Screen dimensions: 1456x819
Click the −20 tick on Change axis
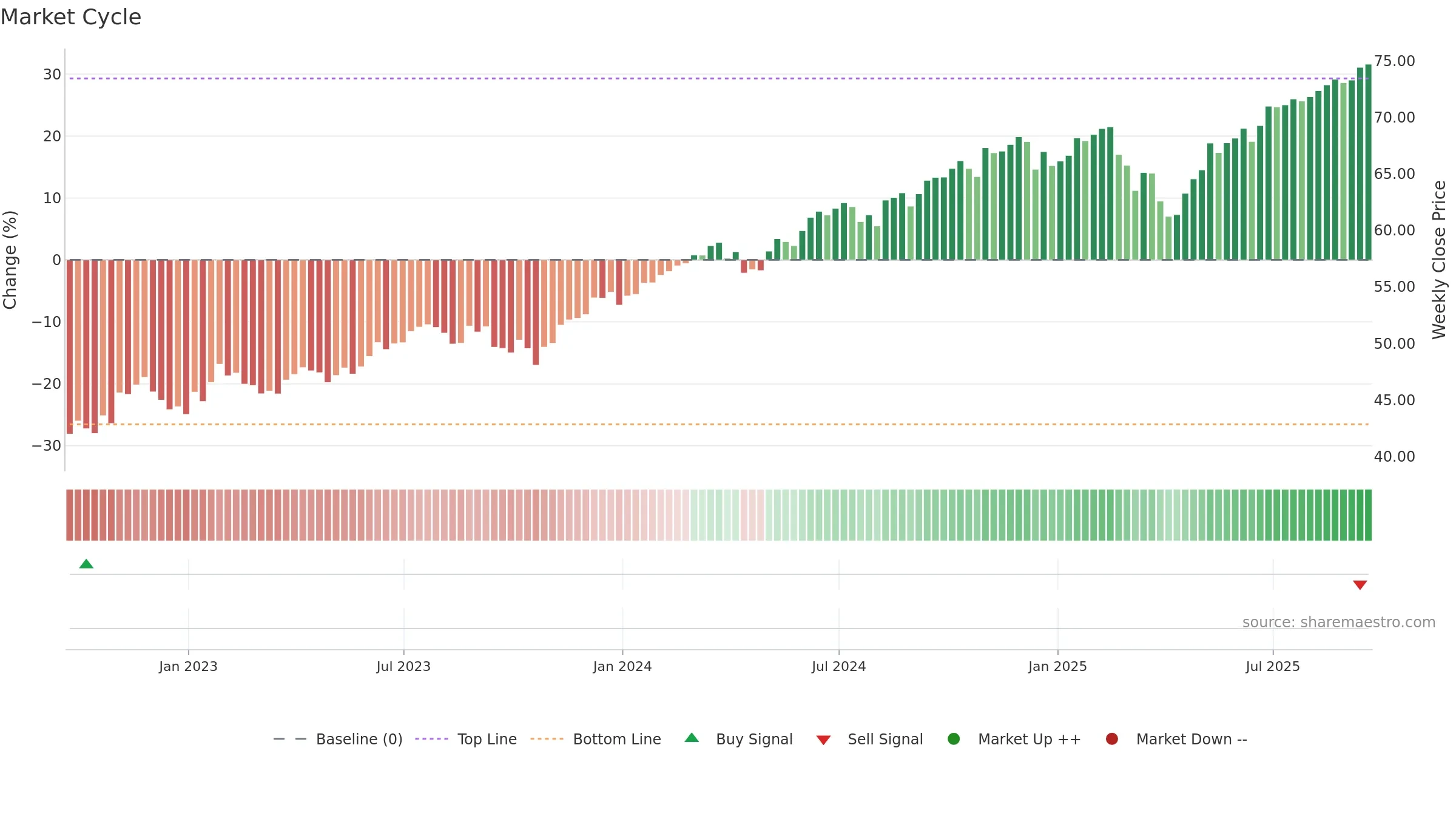click(47, 384)
